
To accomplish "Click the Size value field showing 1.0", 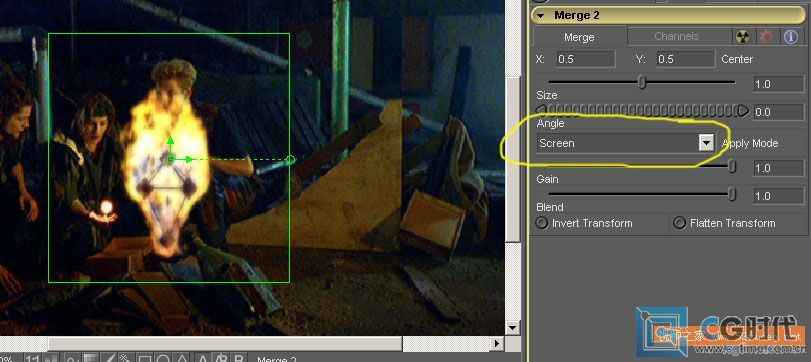I will coord(778,84).
